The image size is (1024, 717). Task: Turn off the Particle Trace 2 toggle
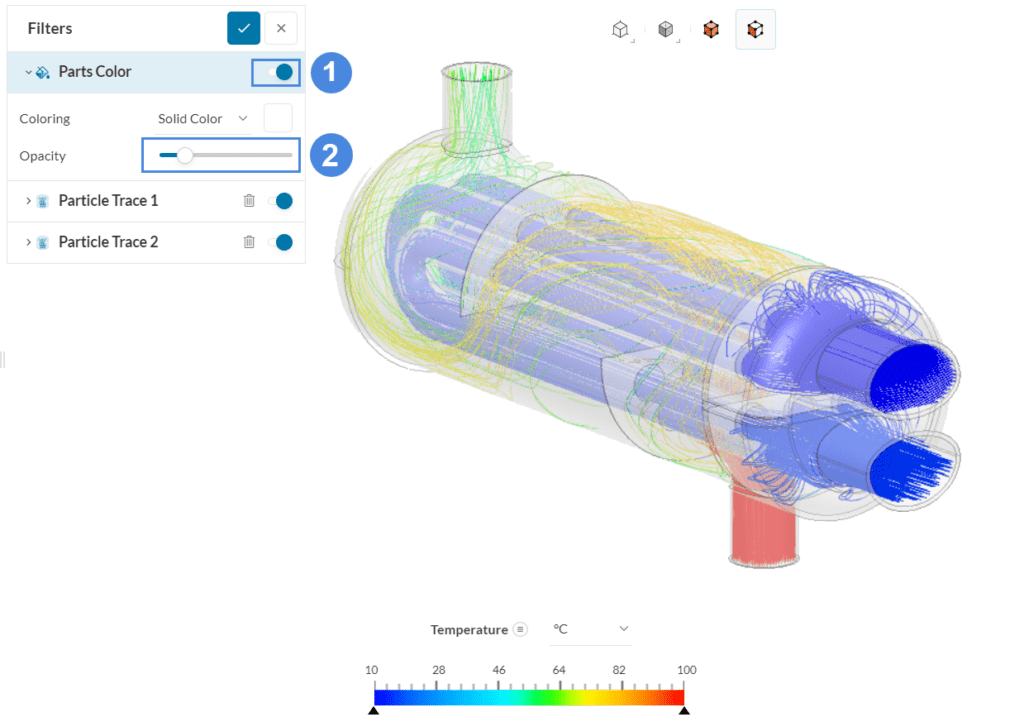[x=284, y=242]
